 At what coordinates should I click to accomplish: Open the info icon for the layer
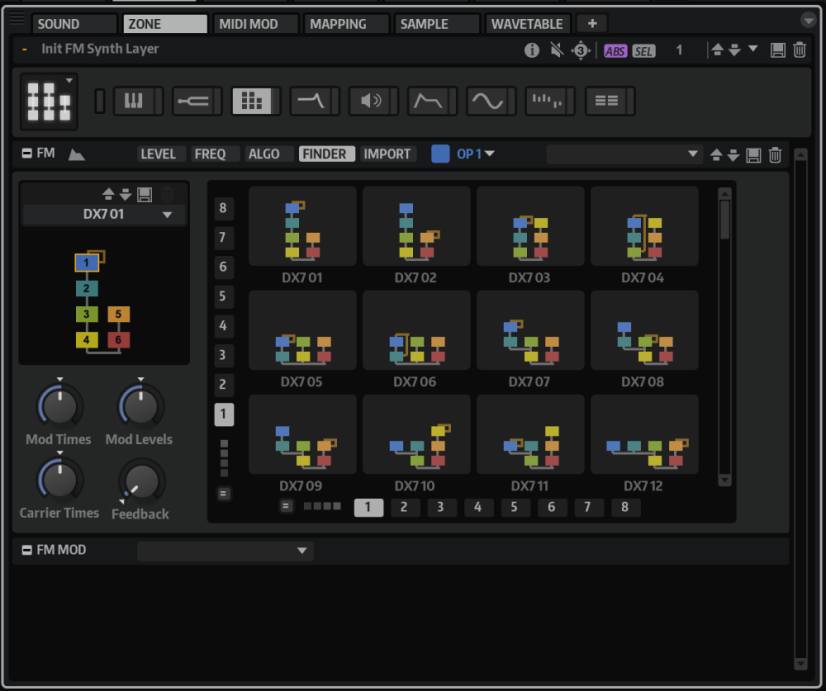click(532, 50)
